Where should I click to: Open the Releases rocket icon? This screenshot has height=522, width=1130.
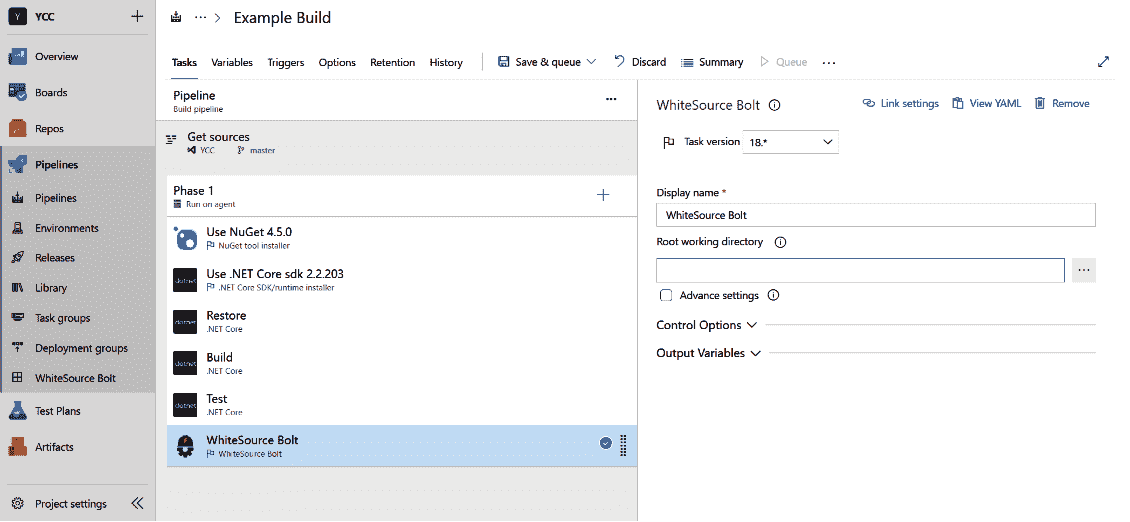[18, 258]
